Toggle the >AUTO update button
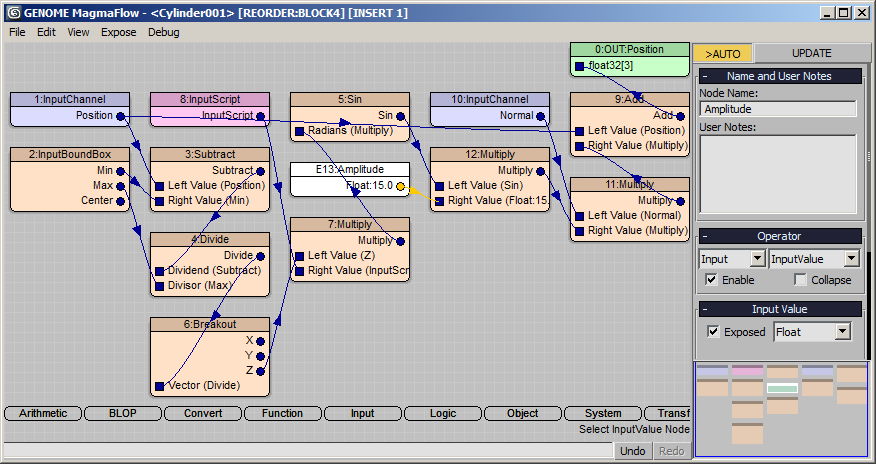Image resolution: width=876 pixels, height=464 pixels. (722, 54)
